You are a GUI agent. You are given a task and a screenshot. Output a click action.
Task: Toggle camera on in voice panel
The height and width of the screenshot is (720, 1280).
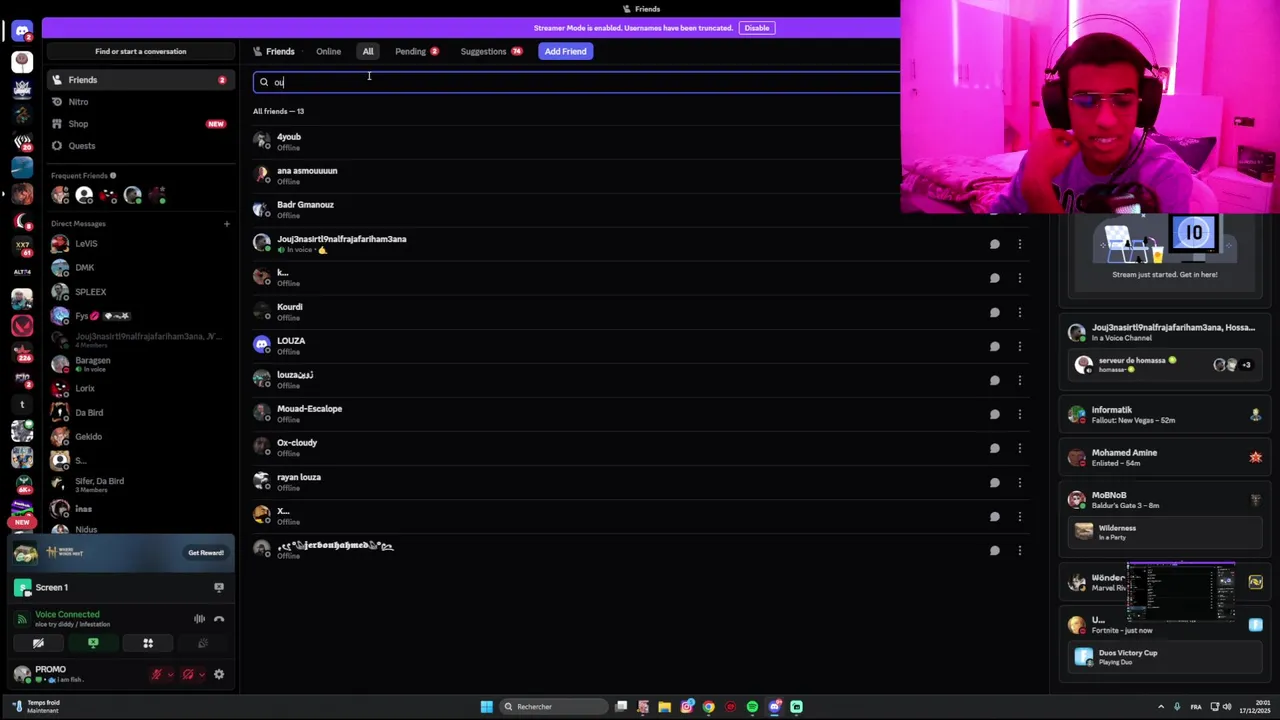pyautogui.click(x=38, y=643)
